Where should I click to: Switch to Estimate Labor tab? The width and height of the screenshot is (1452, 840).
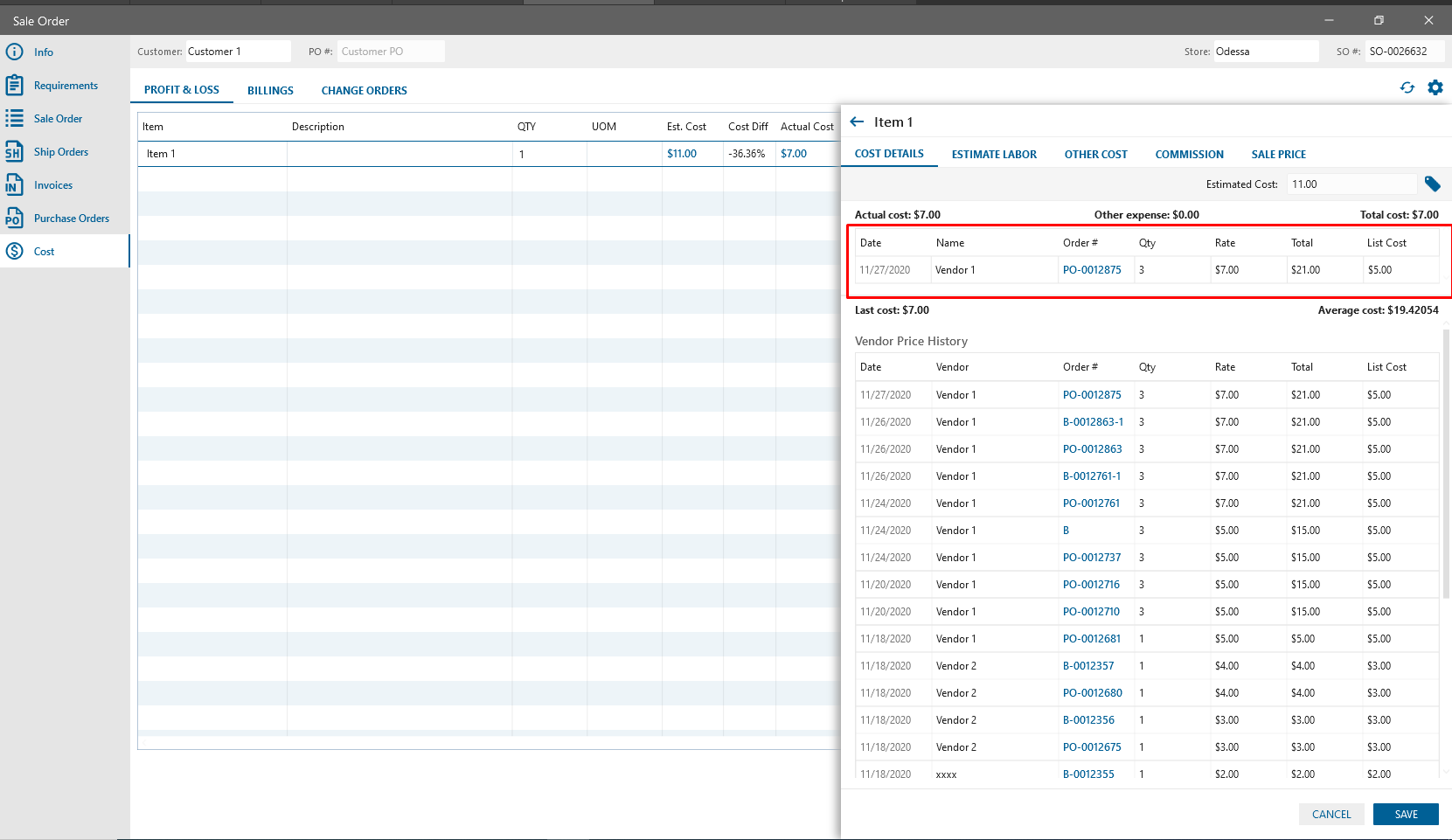click(994, 154)
